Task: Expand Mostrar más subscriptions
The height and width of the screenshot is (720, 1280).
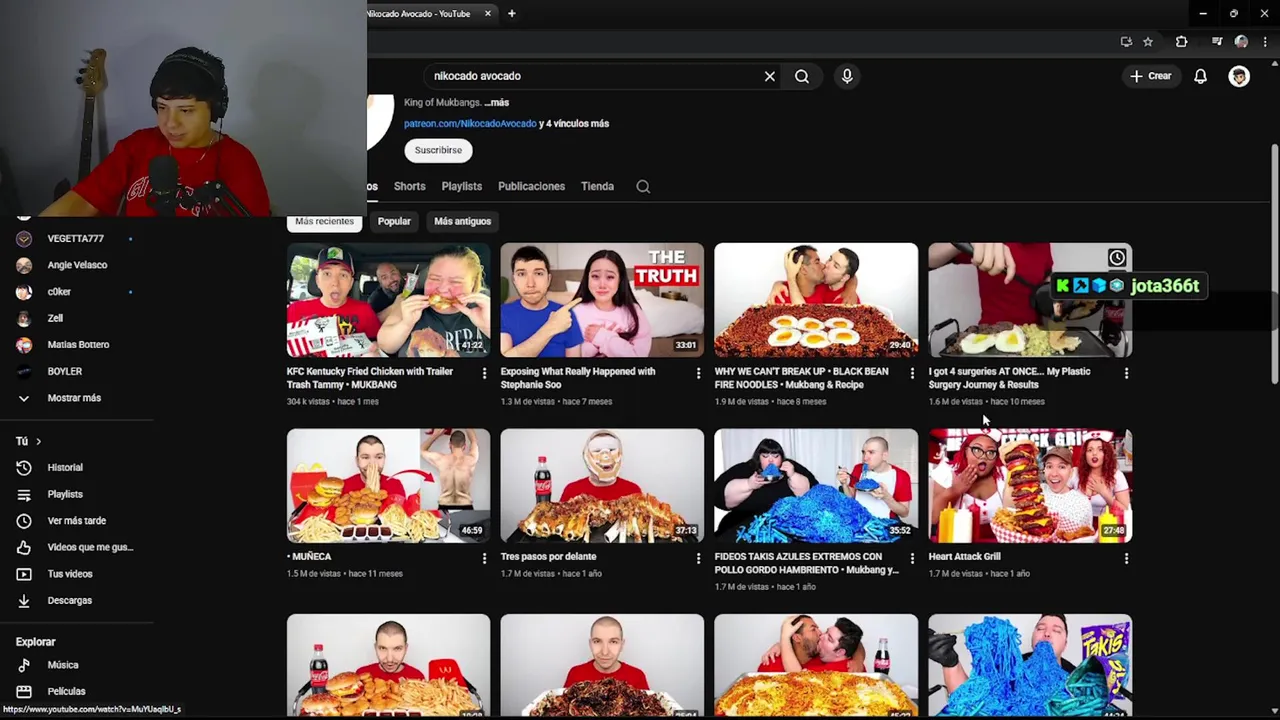Action: [74, 398]
